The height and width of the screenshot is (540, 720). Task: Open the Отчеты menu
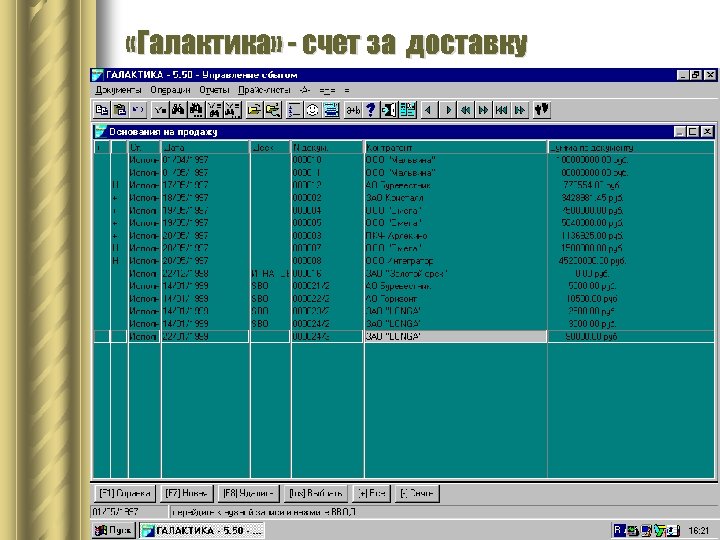(x=214, y=90)
